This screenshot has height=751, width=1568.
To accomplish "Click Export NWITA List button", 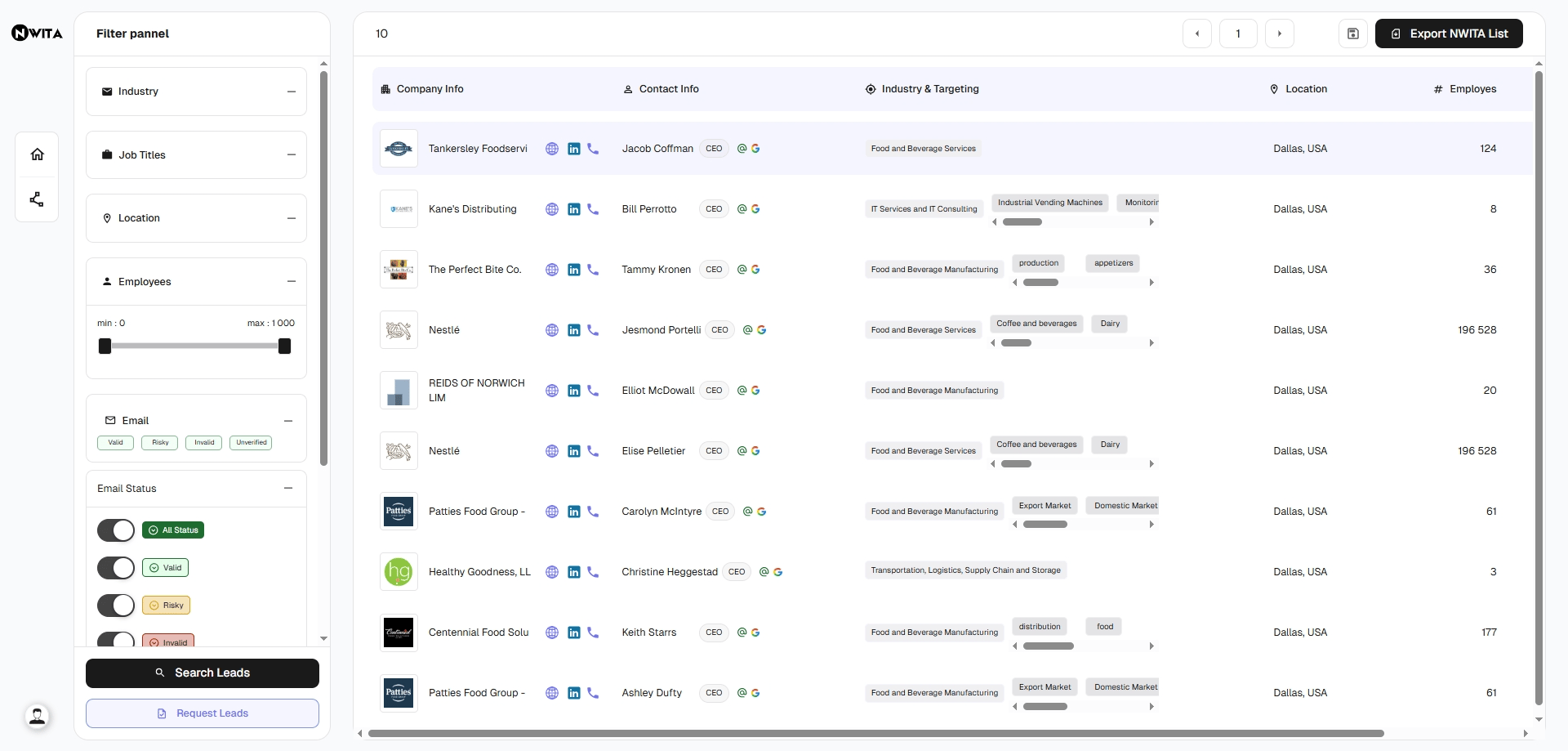I will click(1448, 34).
